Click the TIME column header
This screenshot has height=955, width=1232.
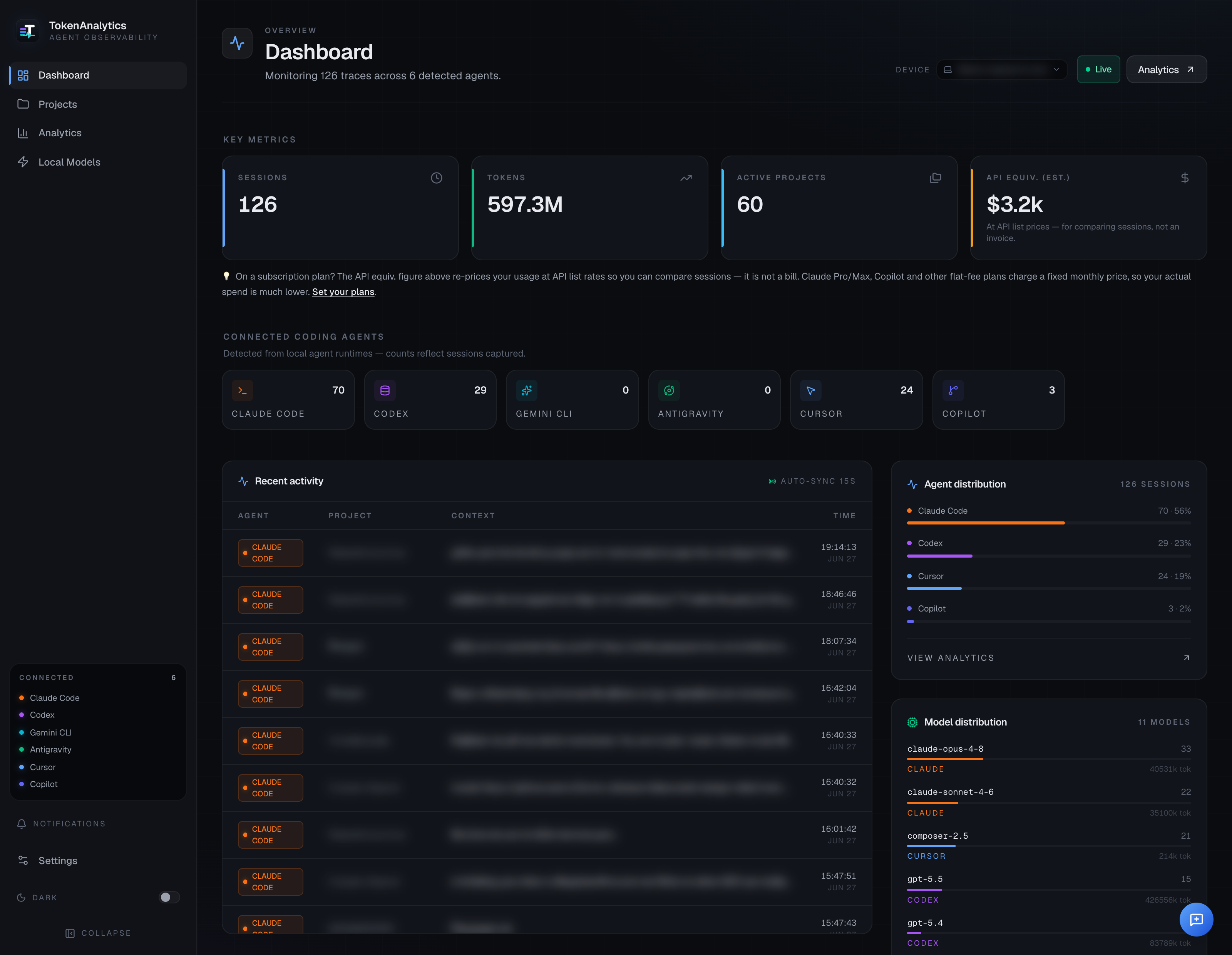[844, 516]
